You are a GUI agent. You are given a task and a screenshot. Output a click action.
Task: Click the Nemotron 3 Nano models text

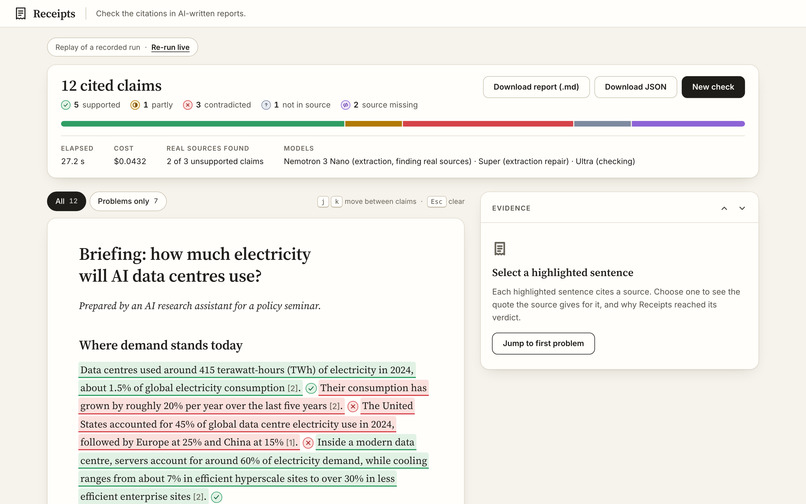[459, 161]
